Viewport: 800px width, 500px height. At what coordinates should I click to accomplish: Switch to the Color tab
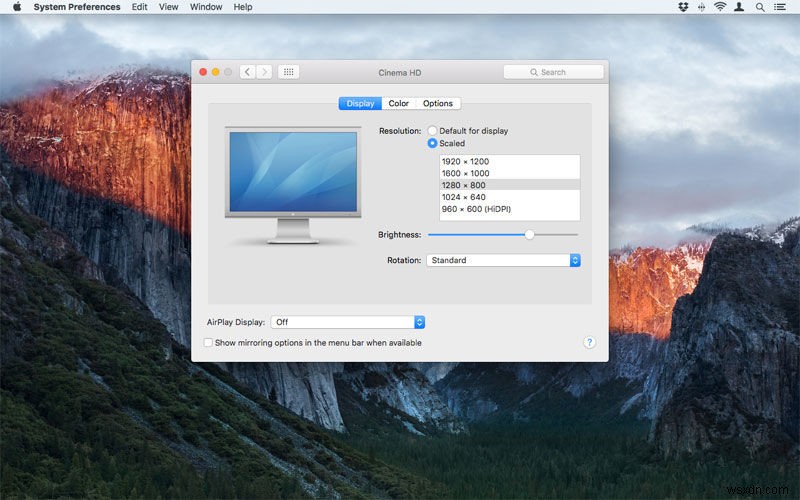[x=399, y=103]
